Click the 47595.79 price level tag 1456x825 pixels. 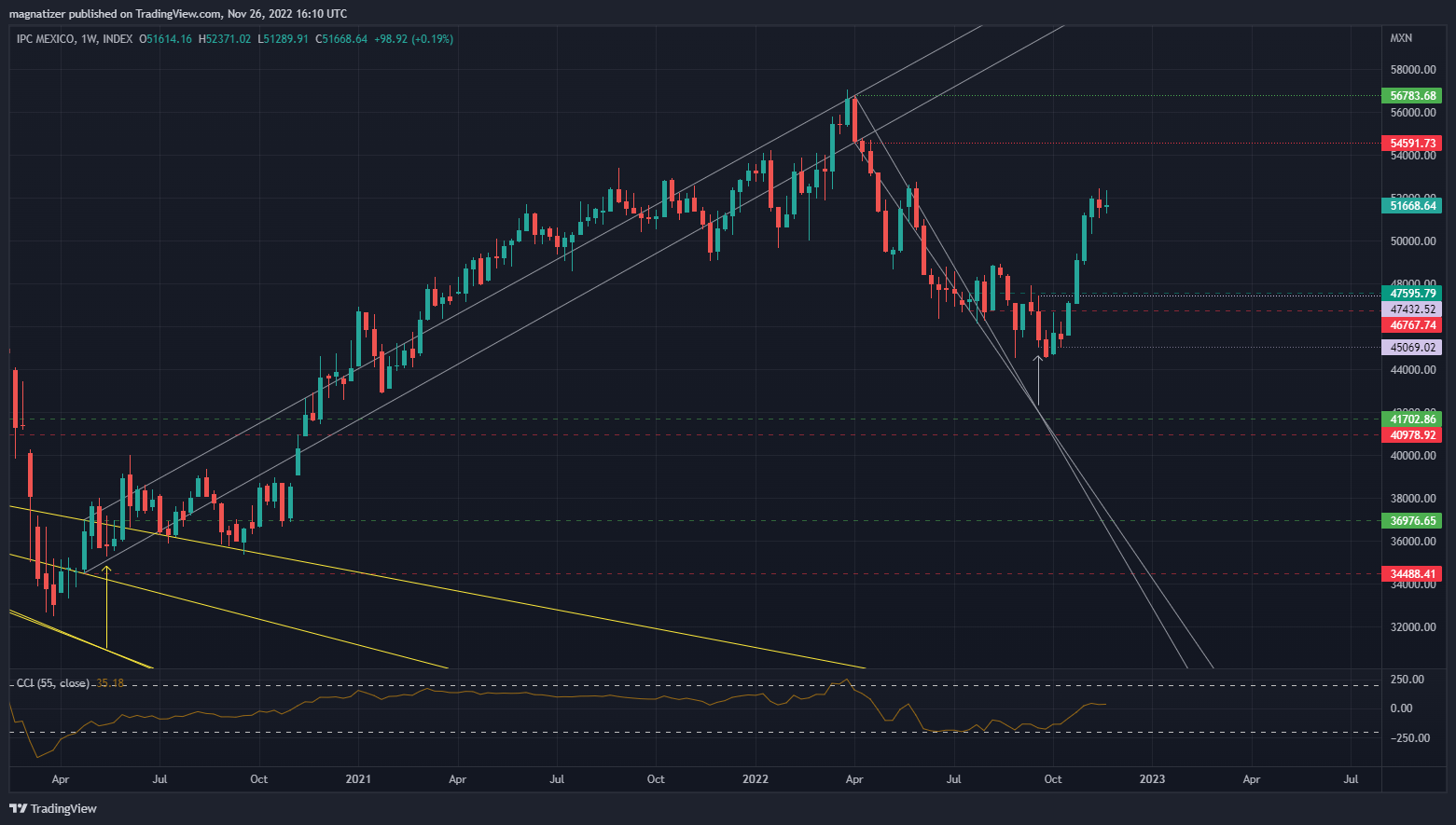pyautogui.click(x=1412, y=294)
